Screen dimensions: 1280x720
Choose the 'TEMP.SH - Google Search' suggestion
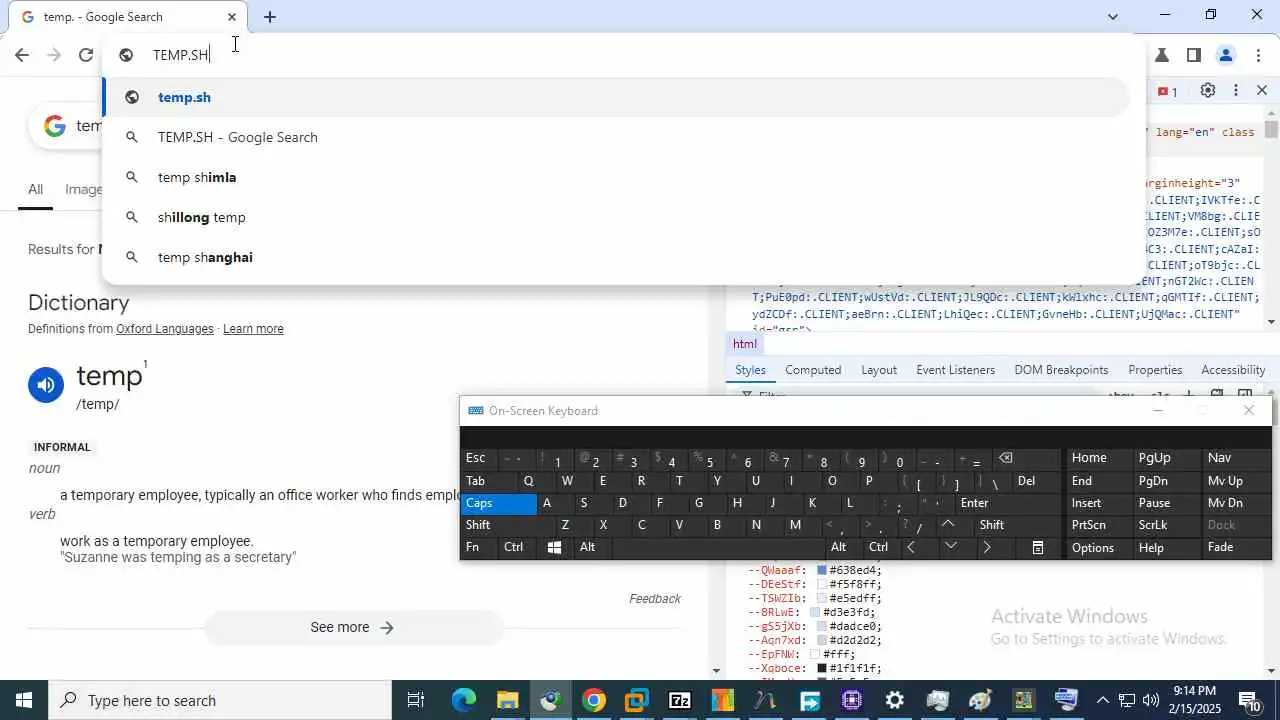[616, 137]
